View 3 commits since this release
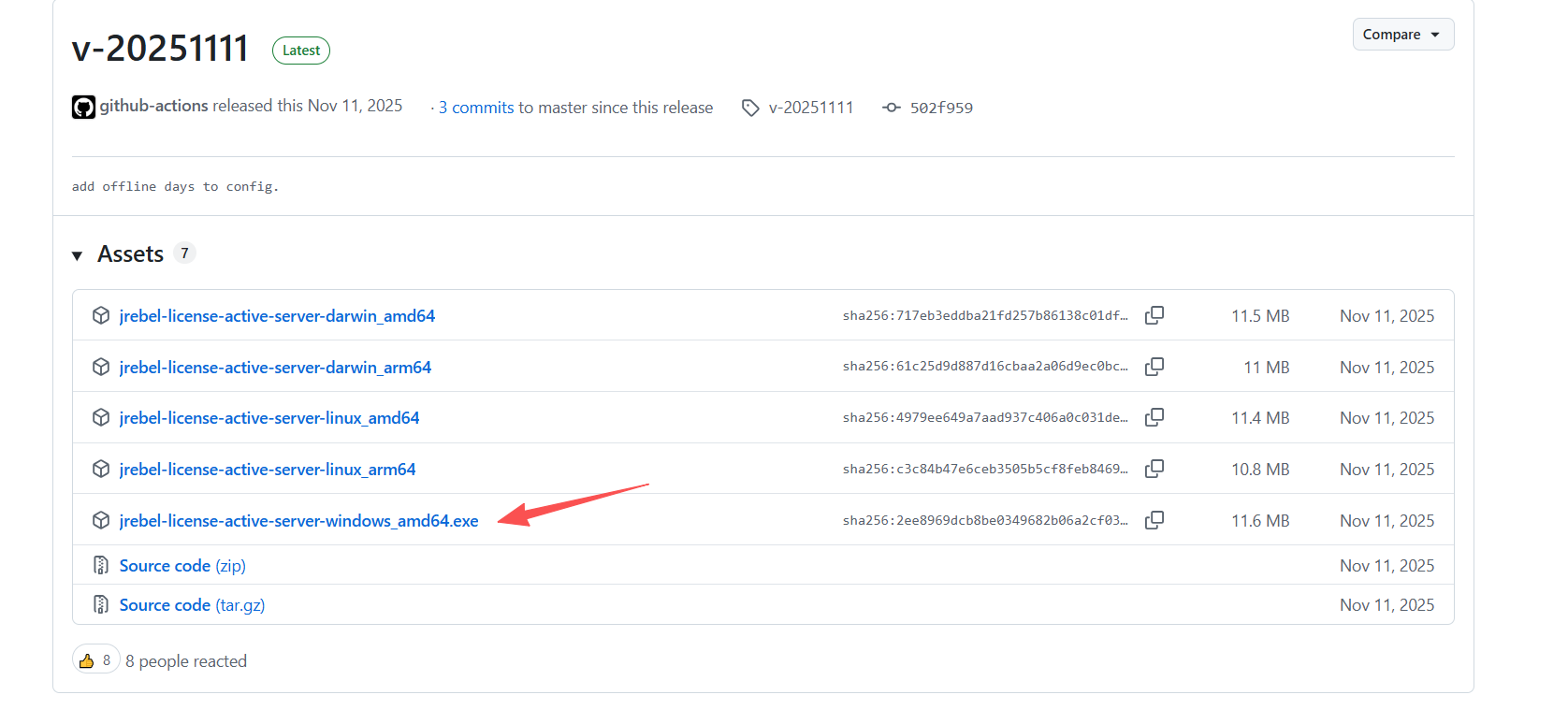Screen dimensions: 1568x724 pyautogui.click(x=476, y=108)
